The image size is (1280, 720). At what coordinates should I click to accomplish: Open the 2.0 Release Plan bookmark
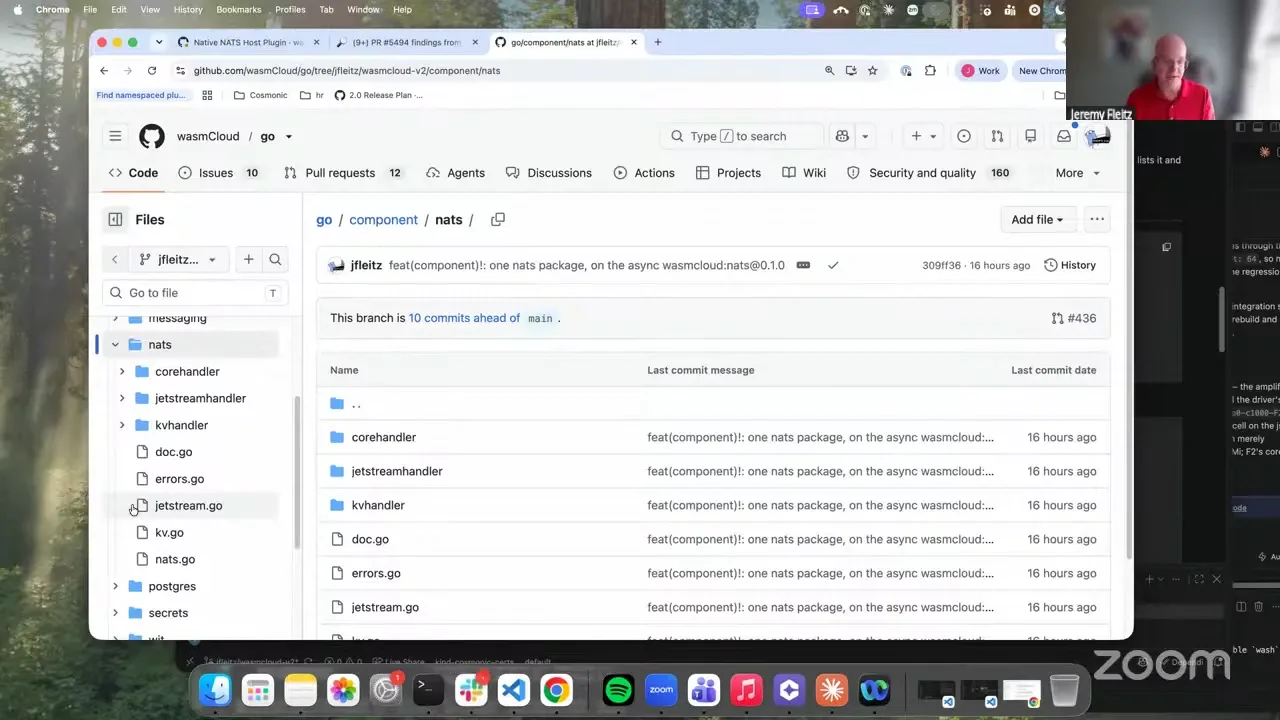(378, 95)
